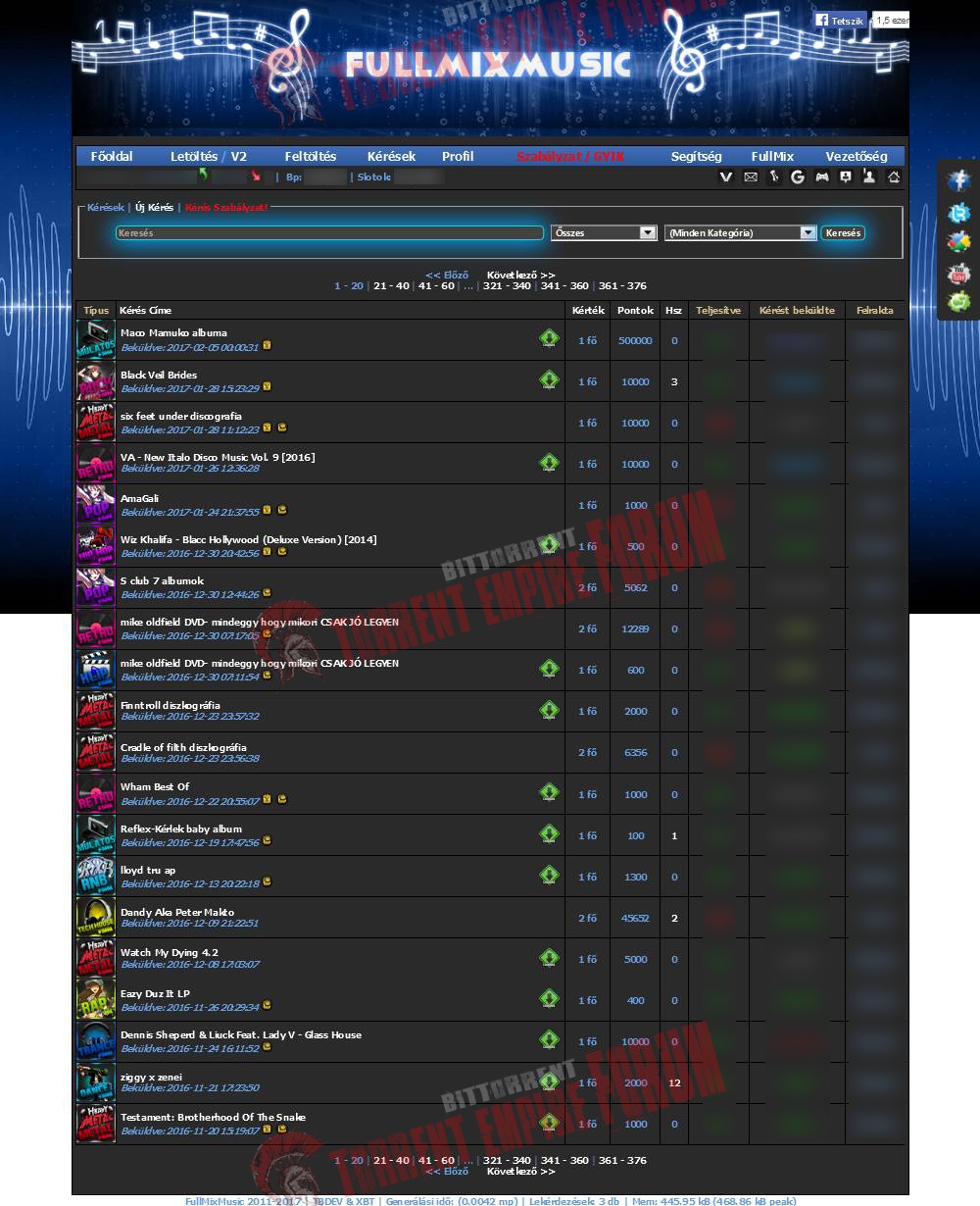The height and width of the screenshot is (1206, 980).
Task: Click the 45652 points value
Action: 635,919
